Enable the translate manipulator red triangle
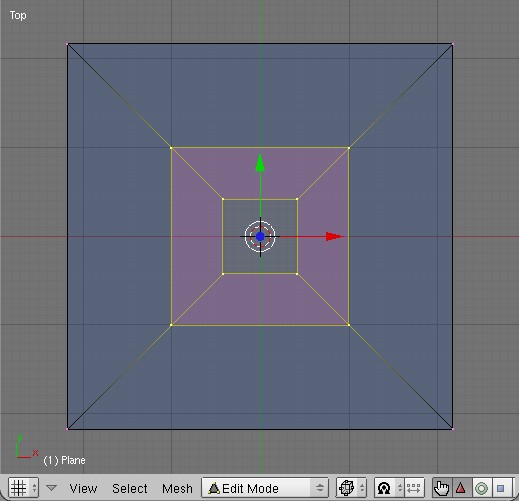519x501 pixels. 461,488
